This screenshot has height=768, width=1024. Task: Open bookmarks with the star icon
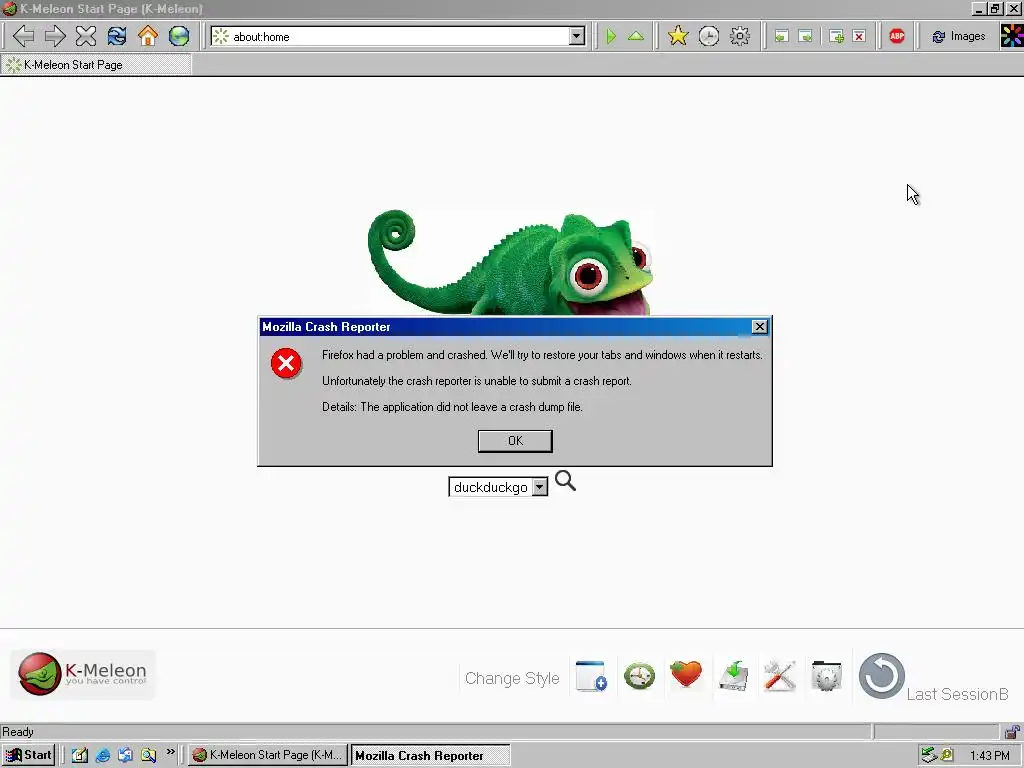pos(678,36)
